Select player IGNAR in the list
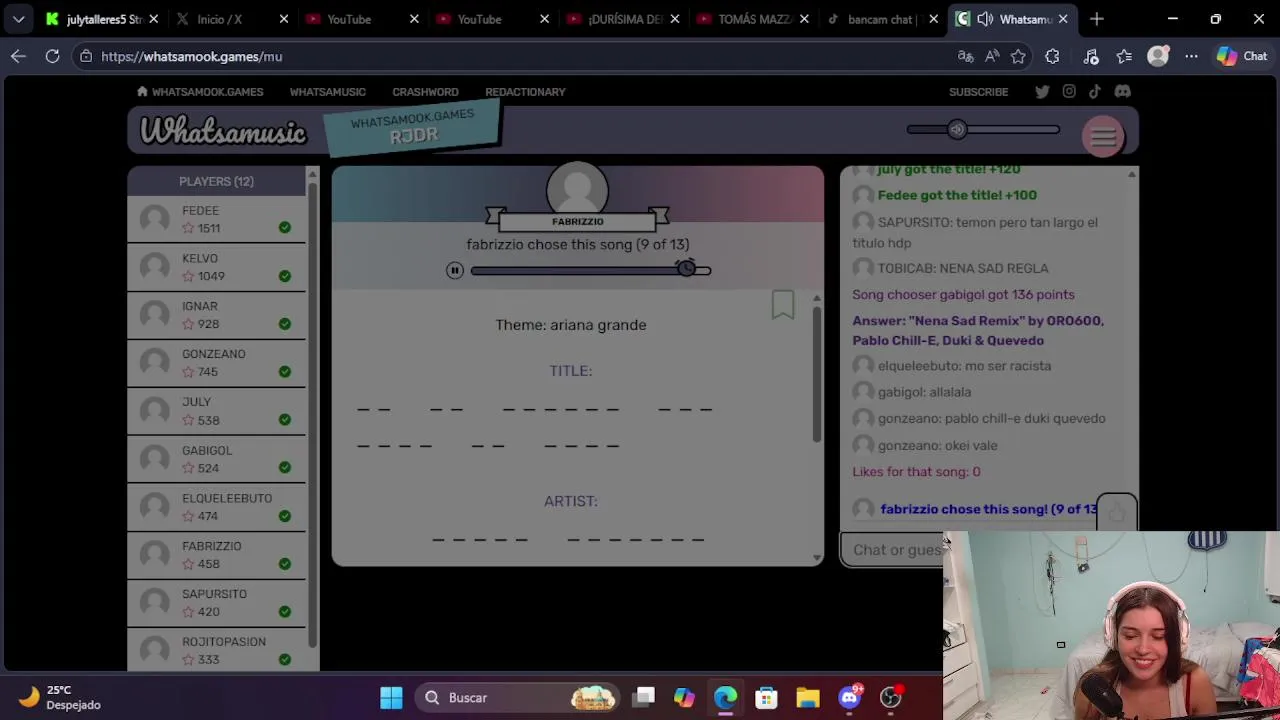The image size is (1280, 720). [216, 316]
